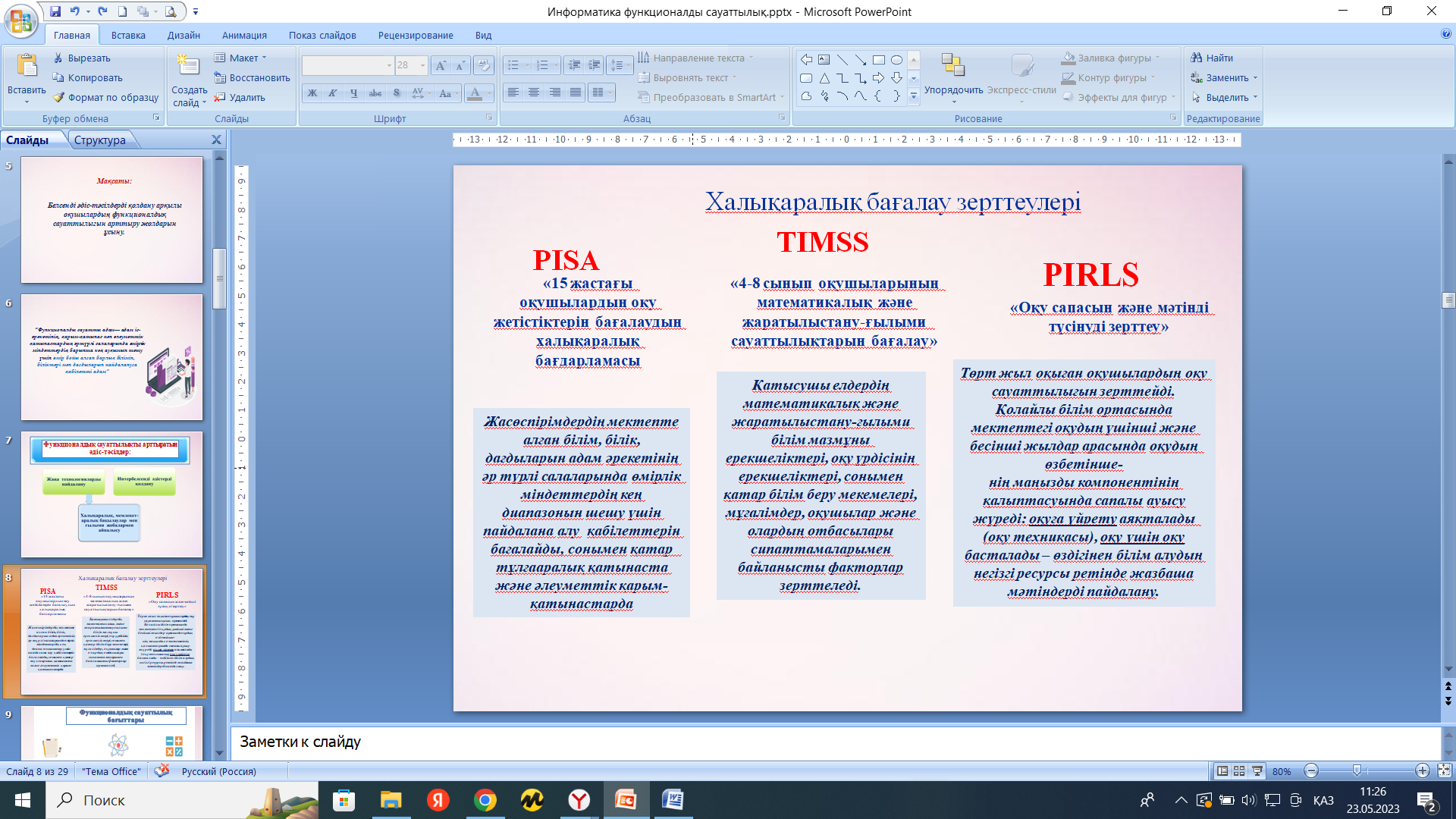The image size is (1456, 819).
Task: Click the font color icon
Action: (474, 92)
